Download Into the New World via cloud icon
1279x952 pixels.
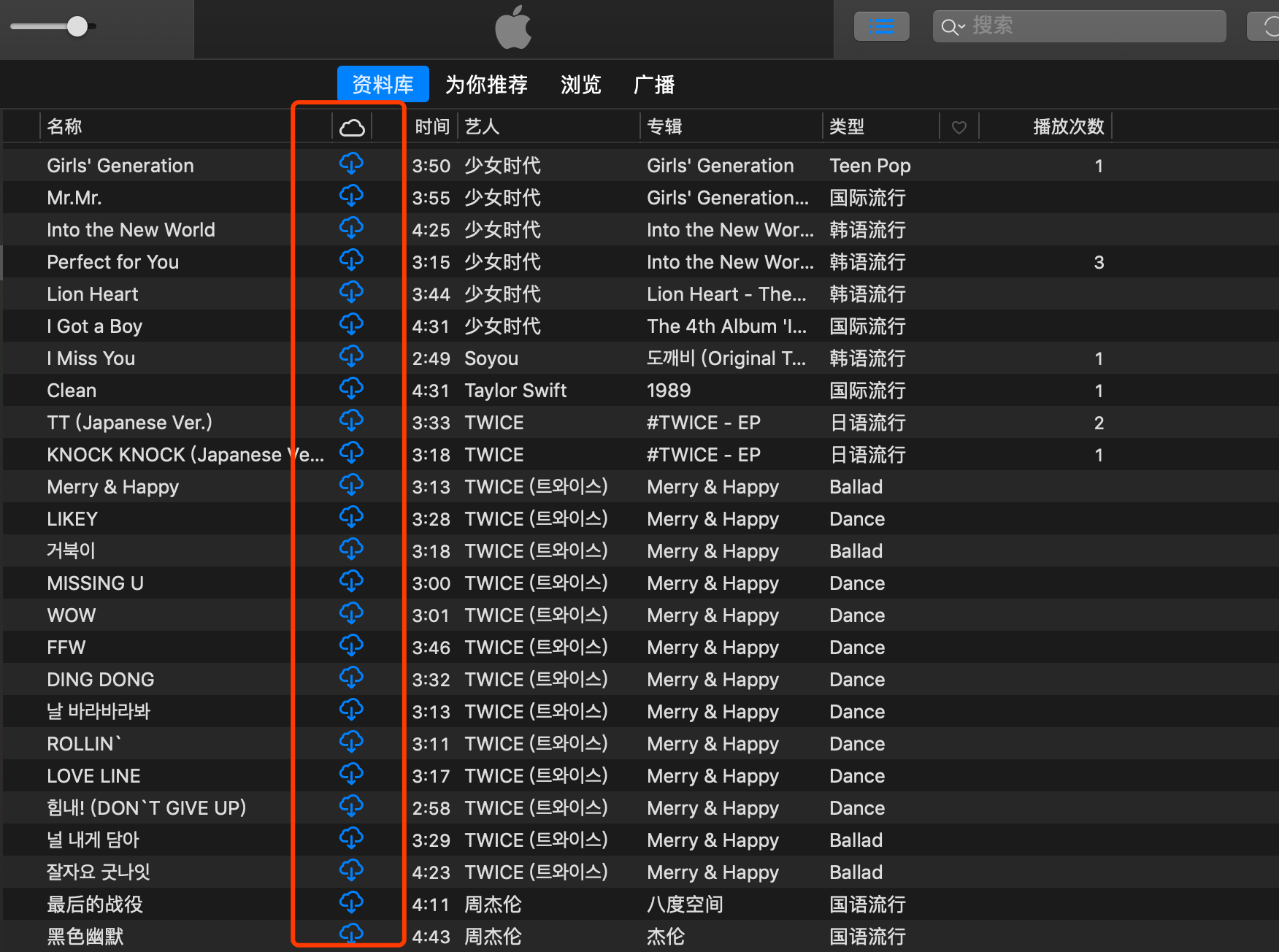(351, 229)
